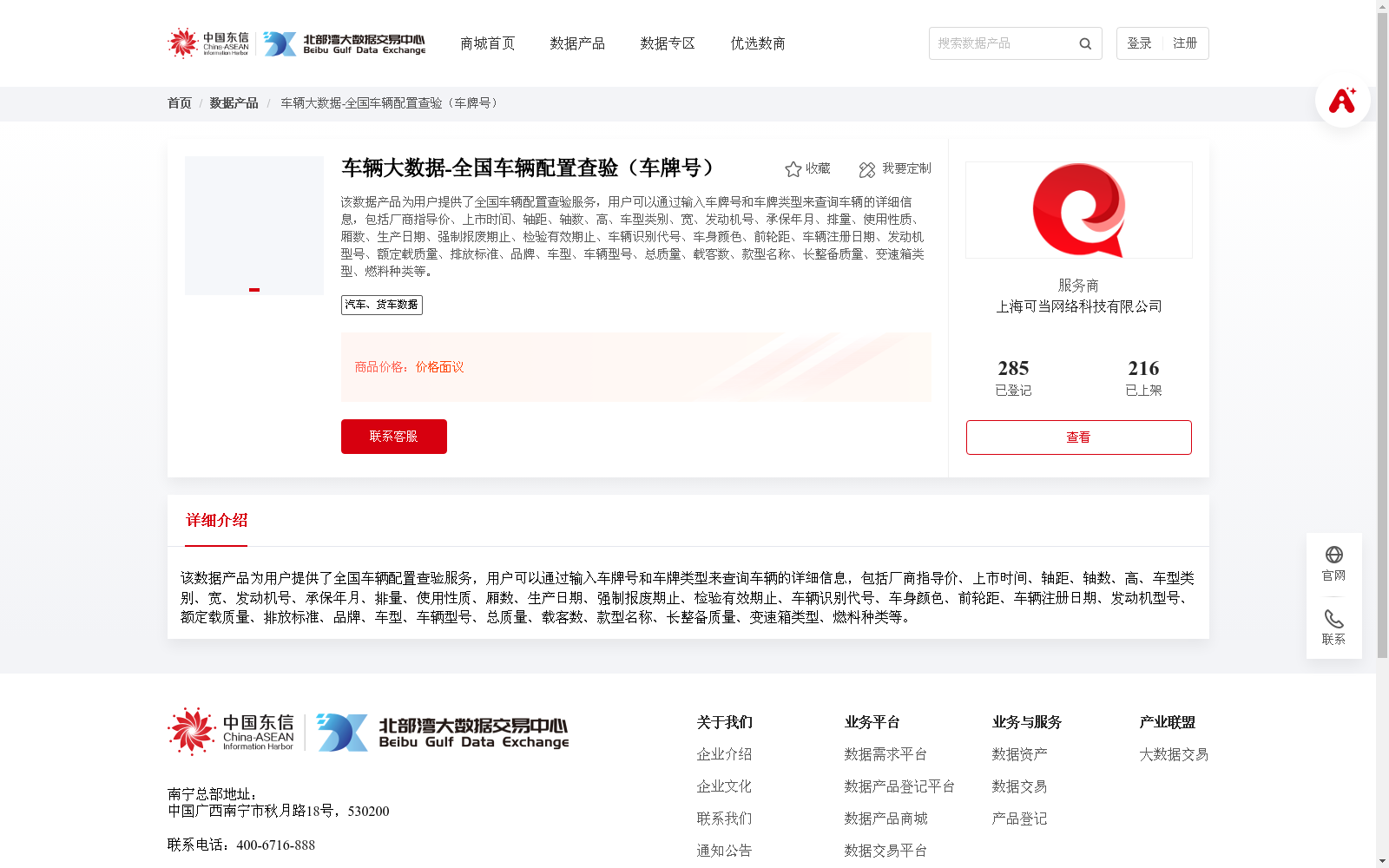Image resolution: width=1389 pixels, height=868 pixels.
Task: Click the 216 已上架 count
Action: [x=1143, y=378]
